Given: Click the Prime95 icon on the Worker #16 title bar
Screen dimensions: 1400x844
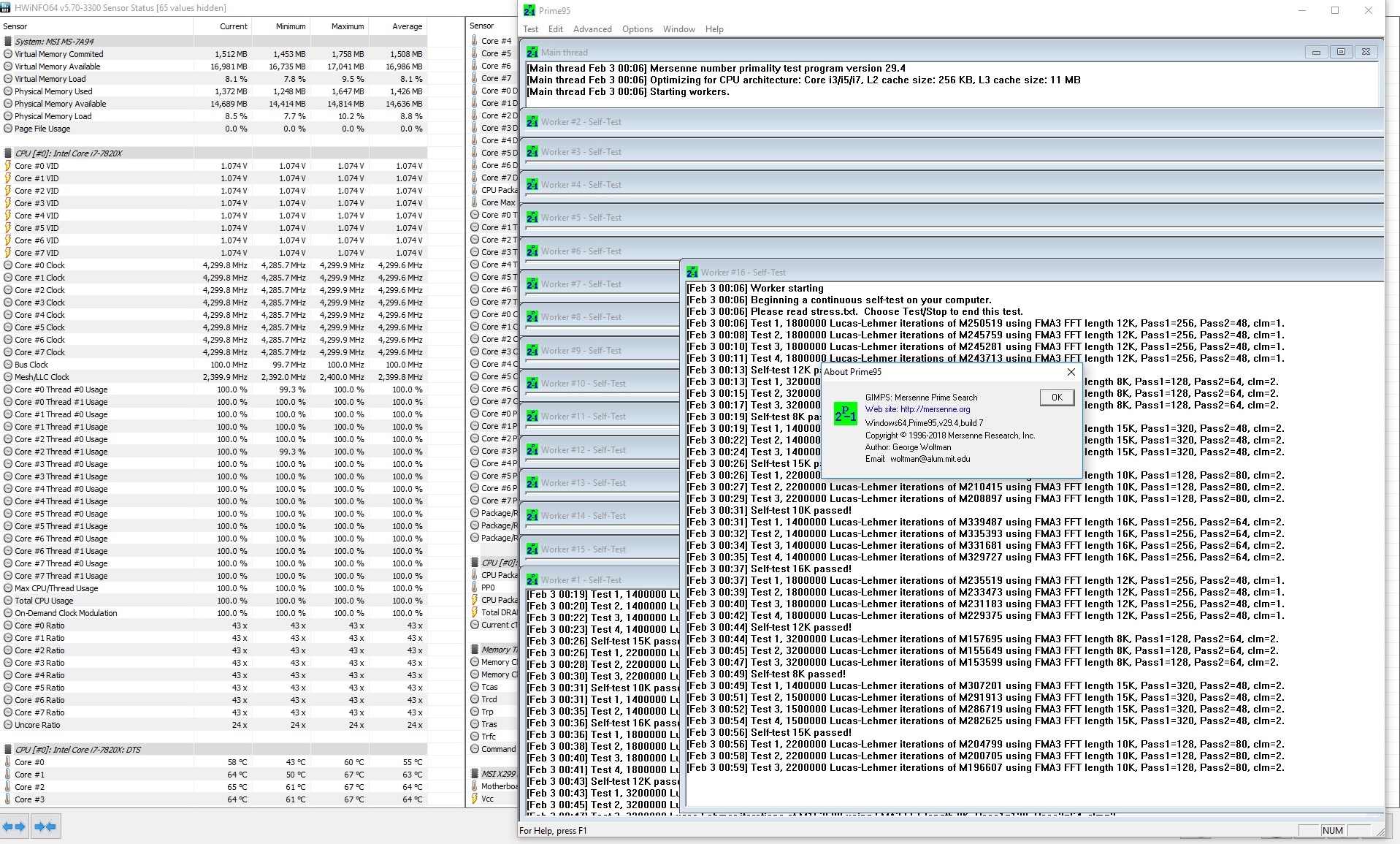Looking at the screenshot, I should tap(692, 273).
